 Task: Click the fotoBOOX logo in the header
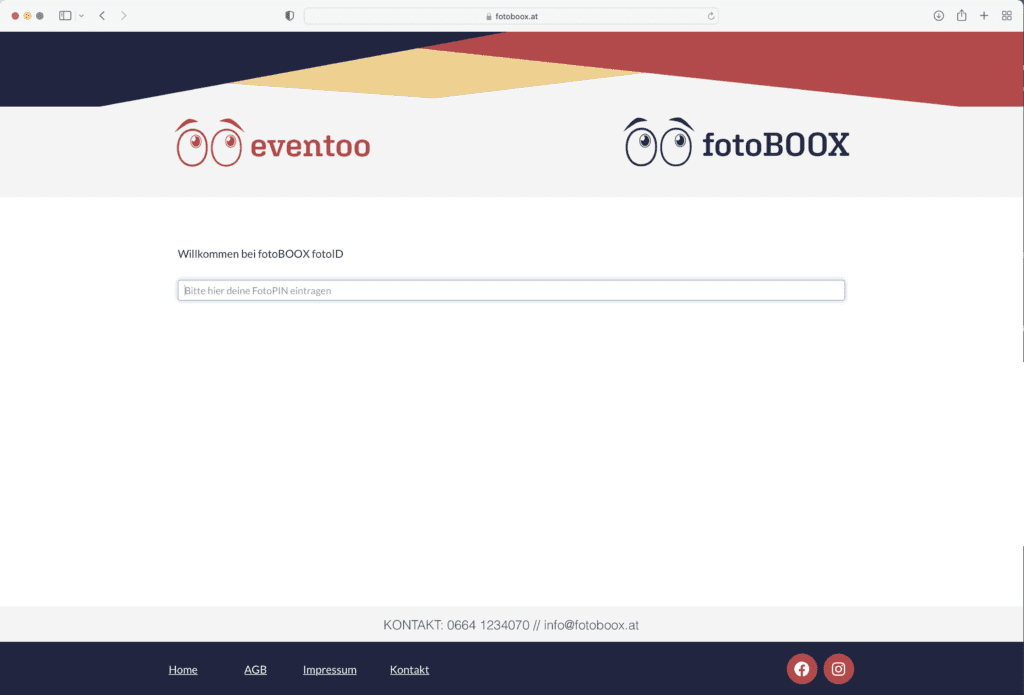(x=737, y=143)
